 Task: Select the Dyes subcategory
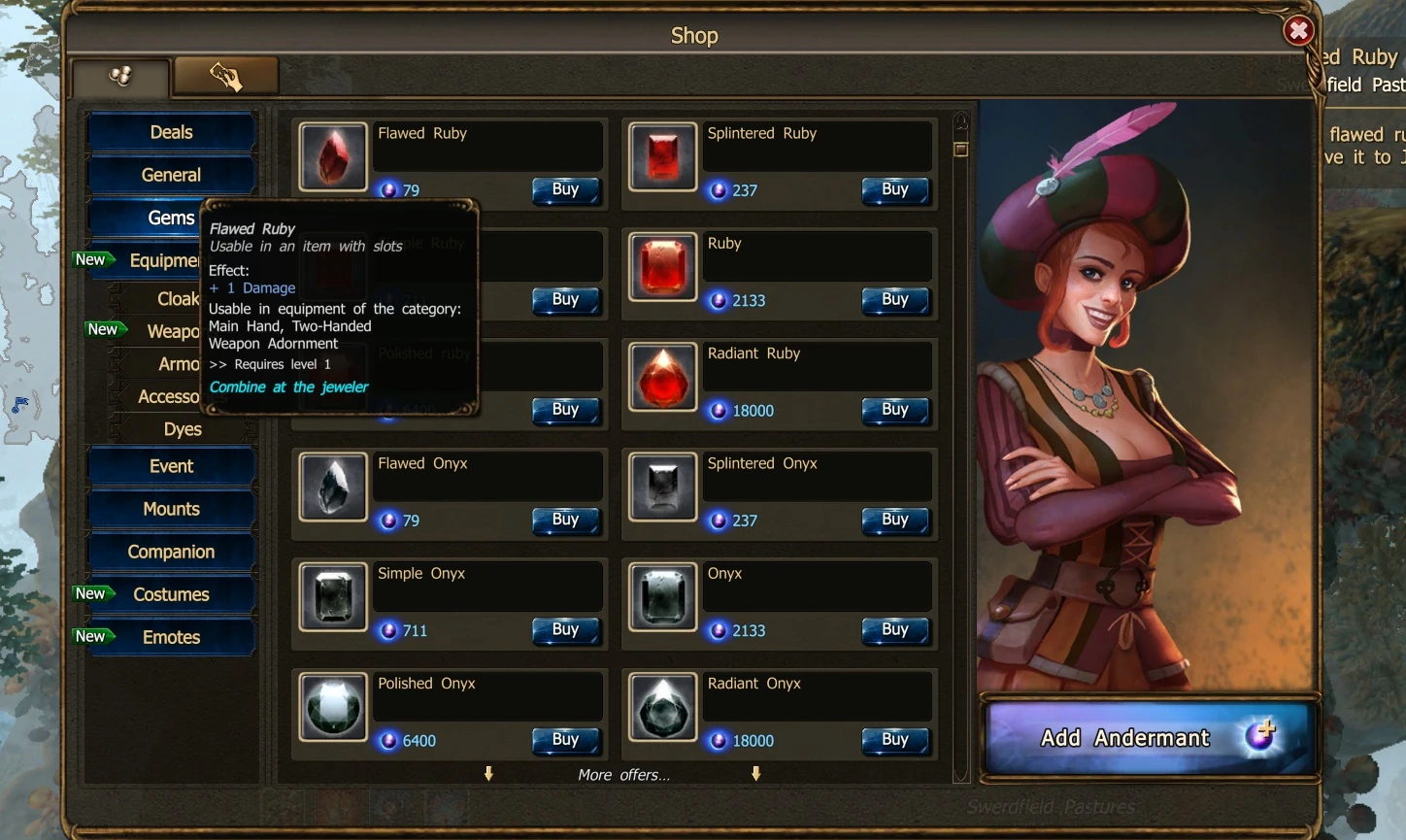click(183, 429)
